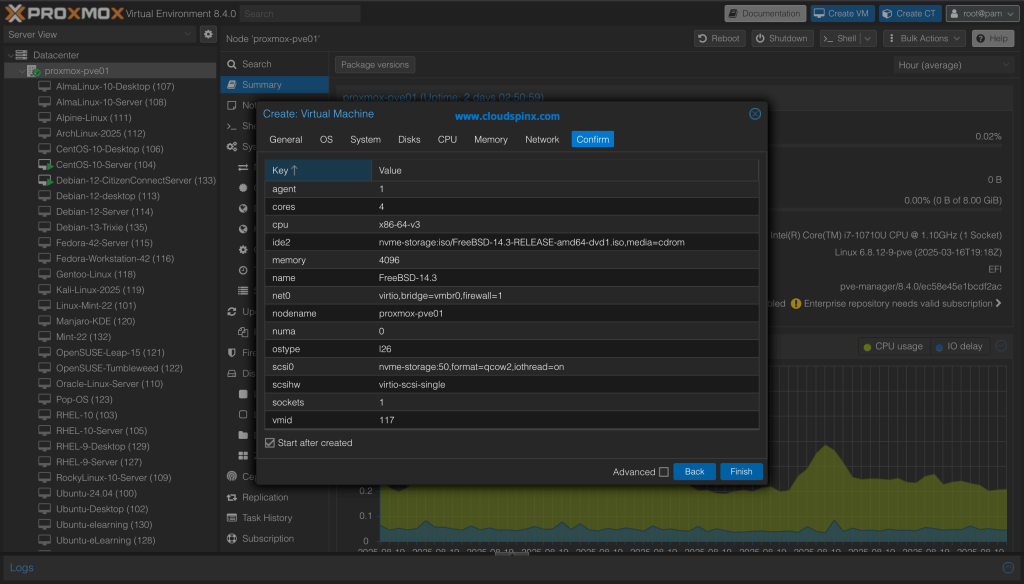The image size is (1024, 584).
Task: Toggle the Start after created checkbox
Action: pyautogui.click(x=270, y=443)
